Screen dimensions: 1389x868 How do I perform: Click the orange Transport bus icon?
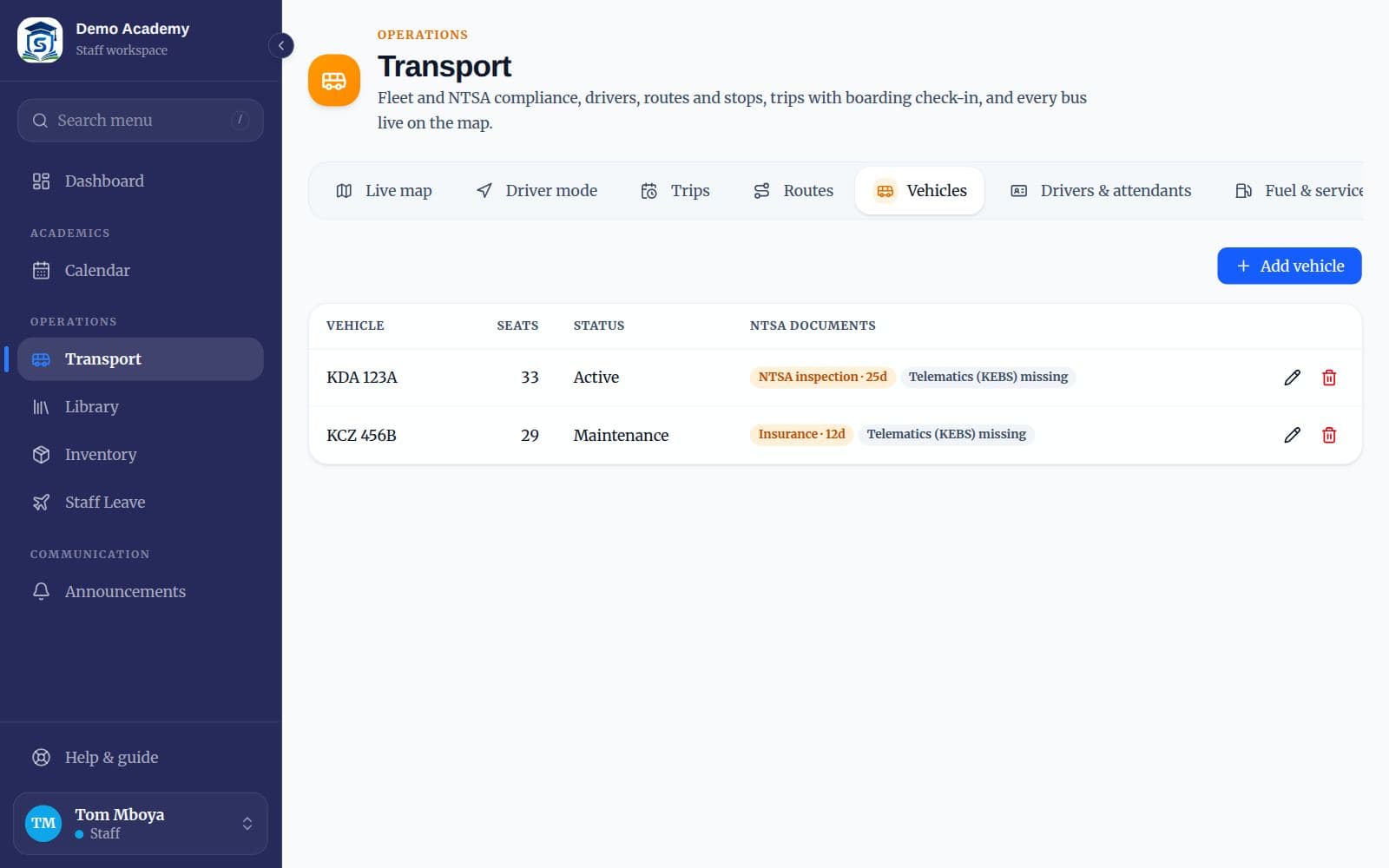[333, 81]
